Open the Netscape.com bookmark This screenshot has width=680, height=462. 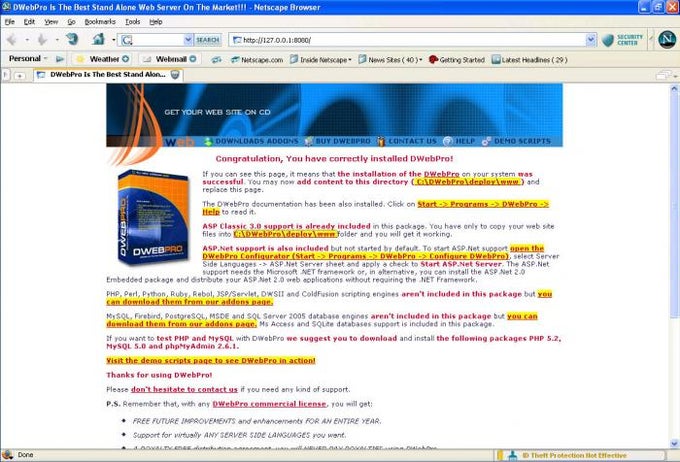257,60
